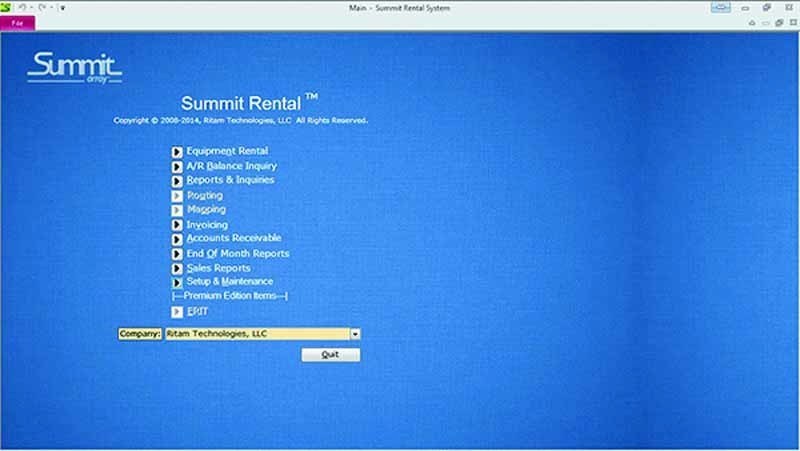Screen dimensions: 800x451
Task: Collapse the ribbon with the up arrow icon
Action: [752, 23]
